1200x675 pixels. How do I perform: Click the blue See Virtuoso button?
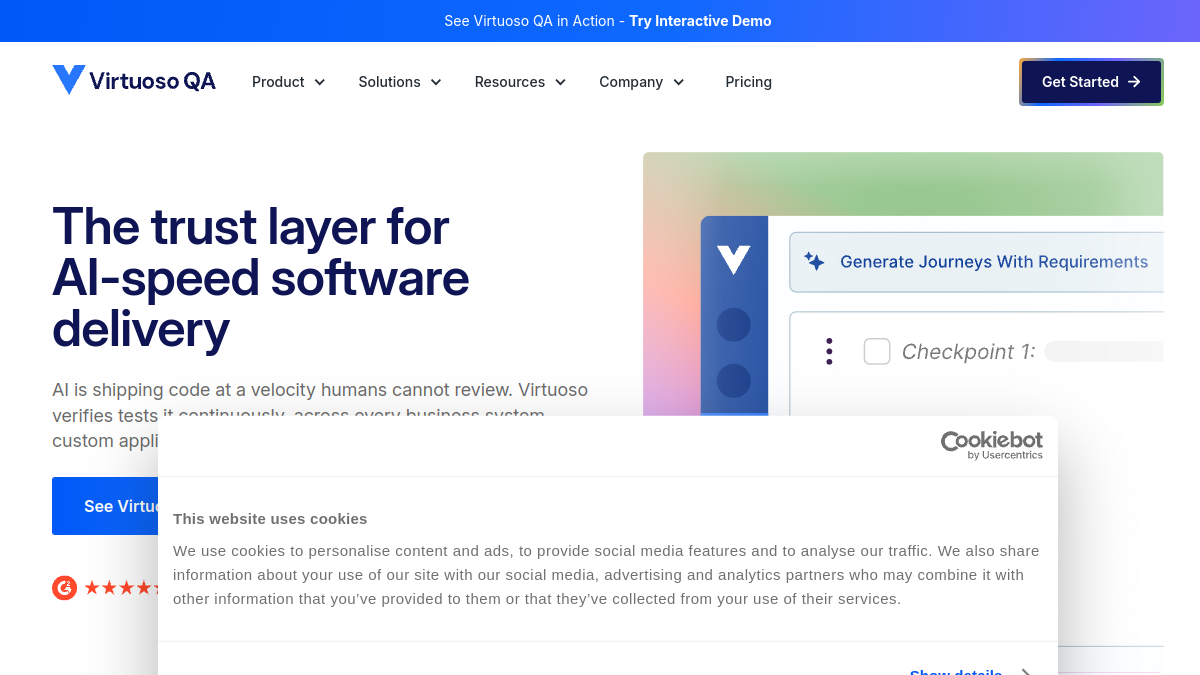105,506
